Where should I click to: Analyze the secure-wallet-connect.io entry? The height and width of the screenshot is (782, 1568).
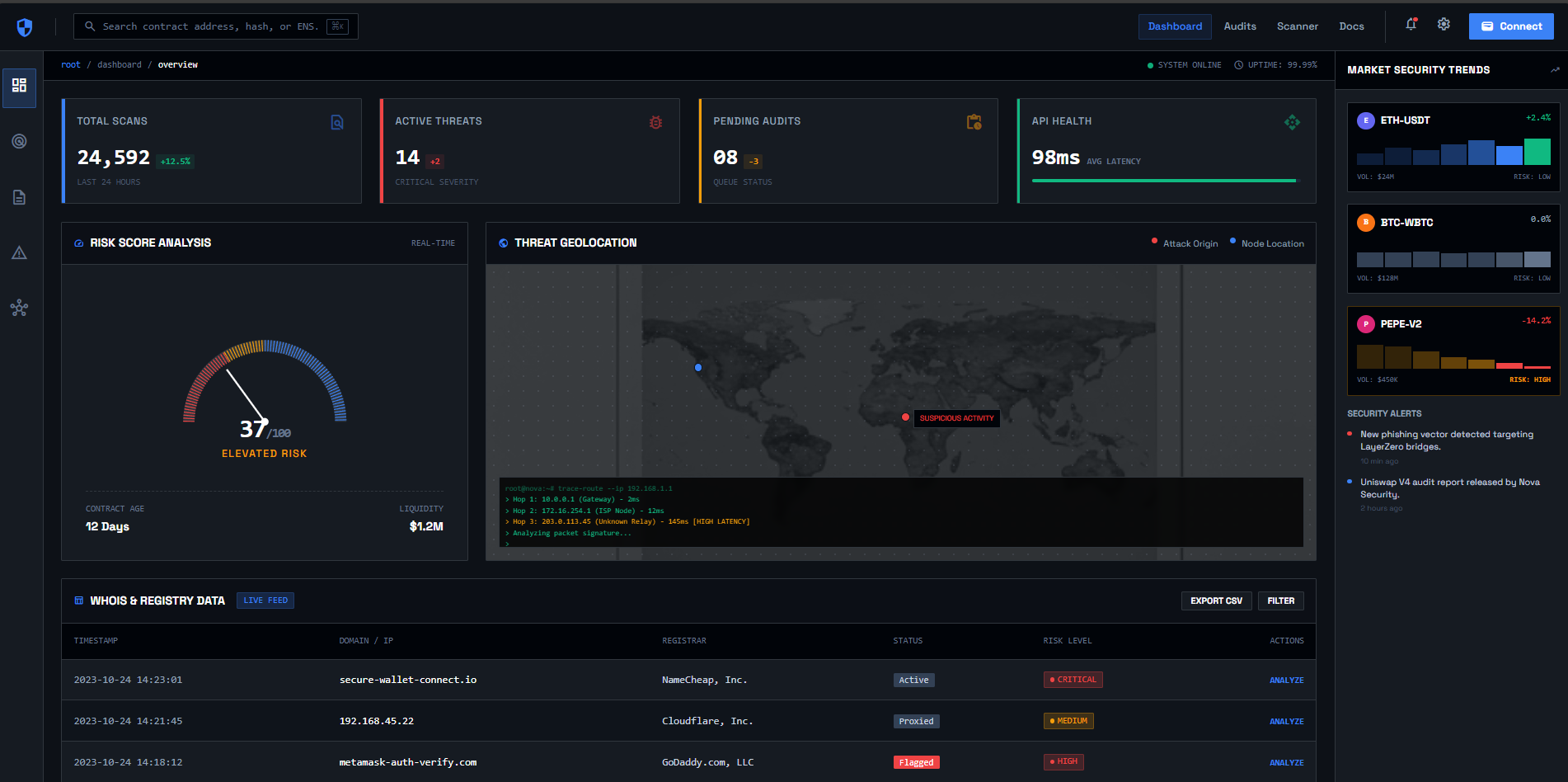[1286, 681]
